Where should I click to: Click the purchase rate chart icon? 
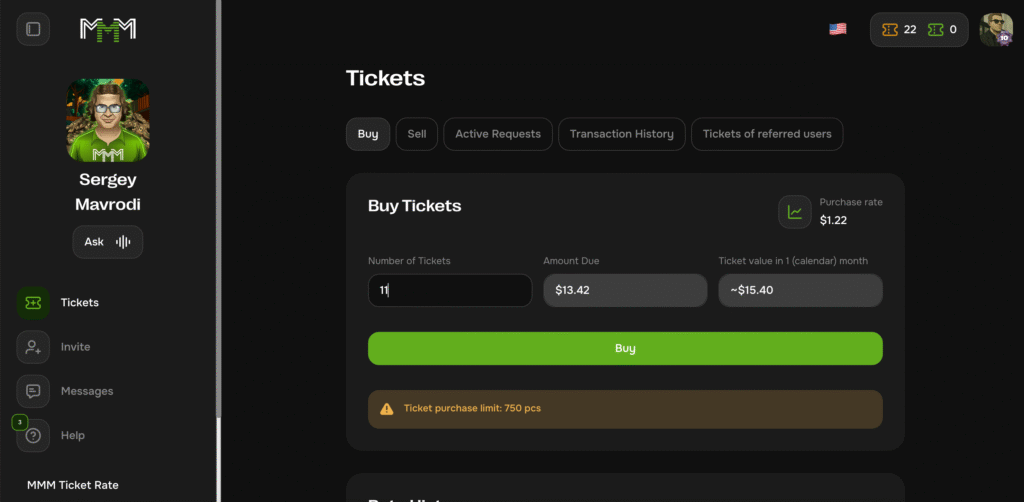795,212
